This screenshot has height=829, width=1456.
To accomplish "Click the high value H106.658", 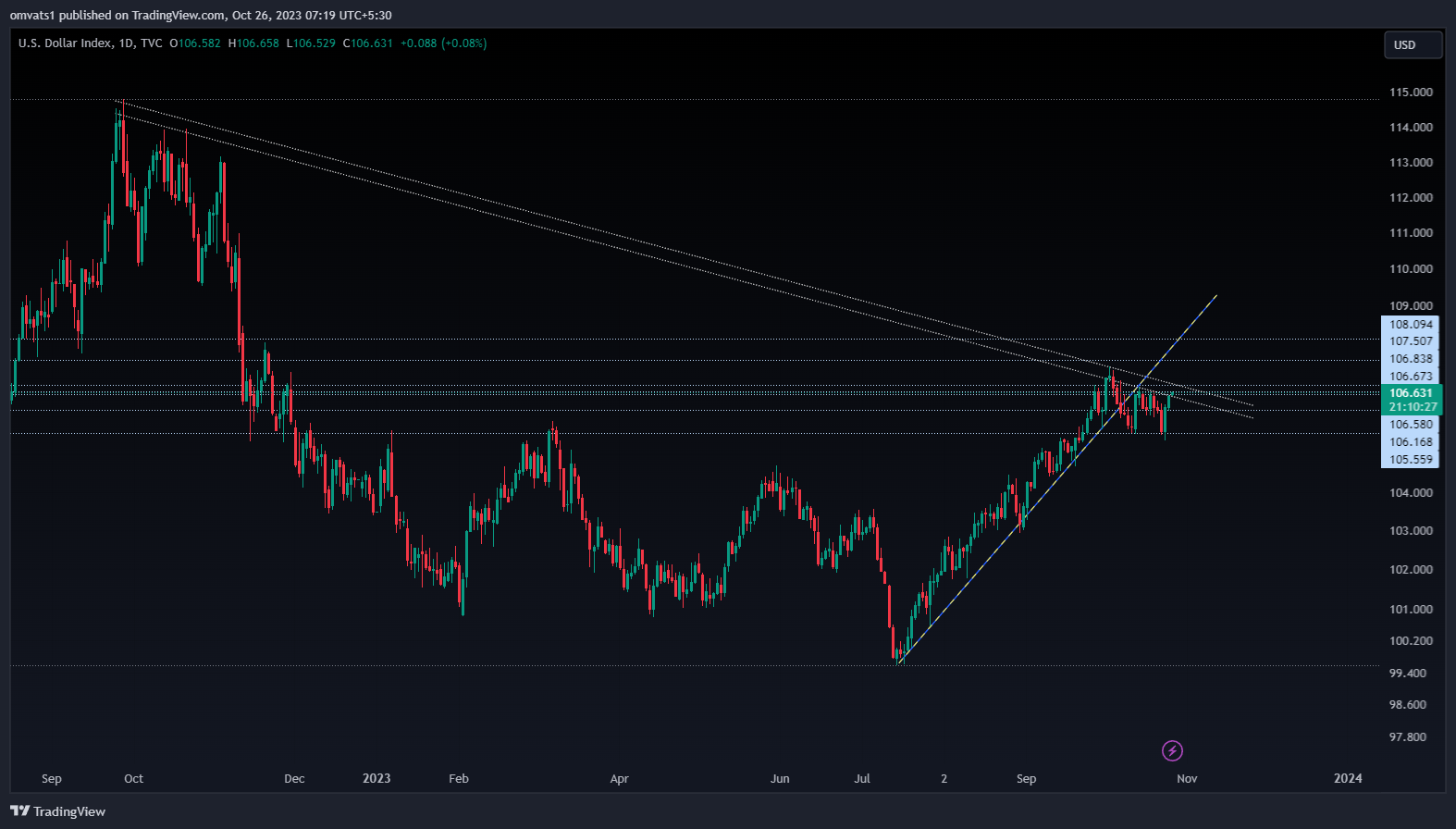I will pyautogui.click(x=253, y=43).
